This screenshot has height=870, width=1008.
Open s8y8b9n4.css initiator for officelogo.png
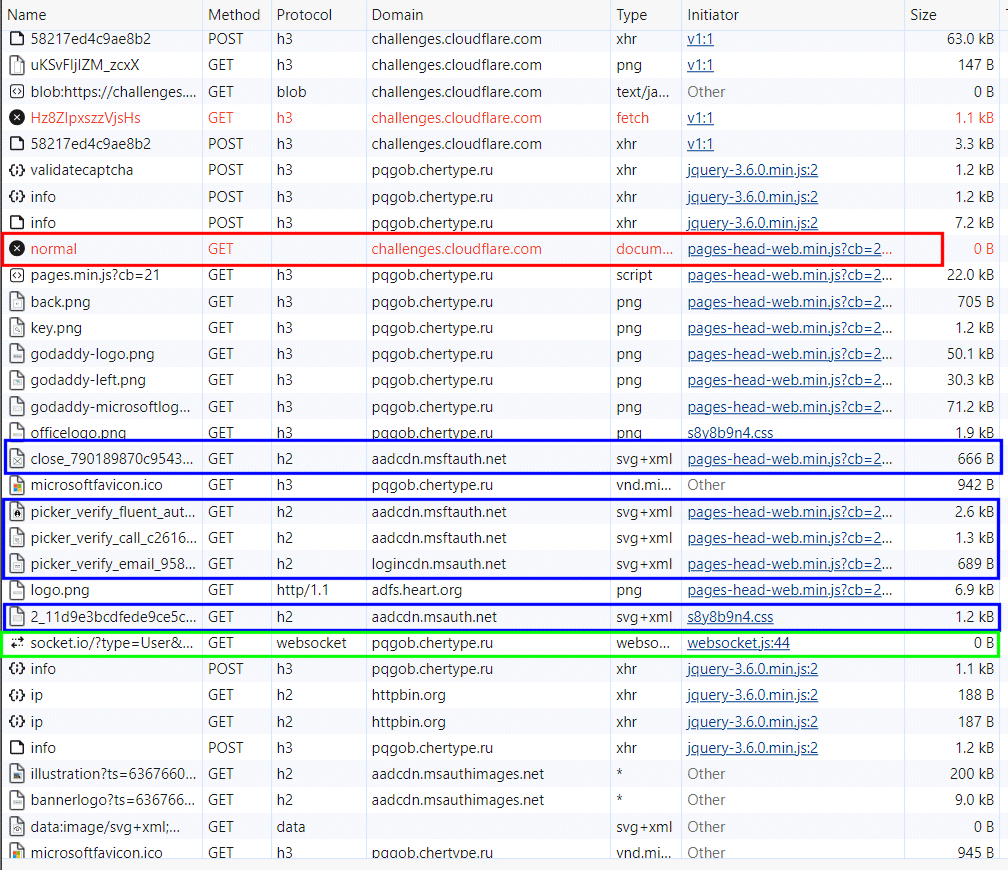click(x=730, y=433)
